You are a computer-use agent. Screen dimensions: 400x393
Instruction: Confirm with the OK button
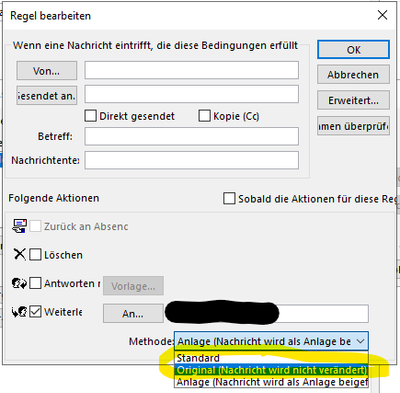coord(353,50)
